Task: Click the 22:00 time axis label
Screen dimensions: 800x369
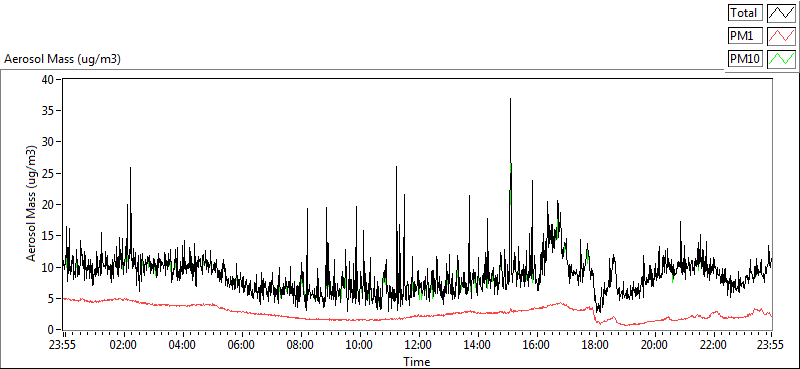Action: pyautogui.click(x=713, y=344)
